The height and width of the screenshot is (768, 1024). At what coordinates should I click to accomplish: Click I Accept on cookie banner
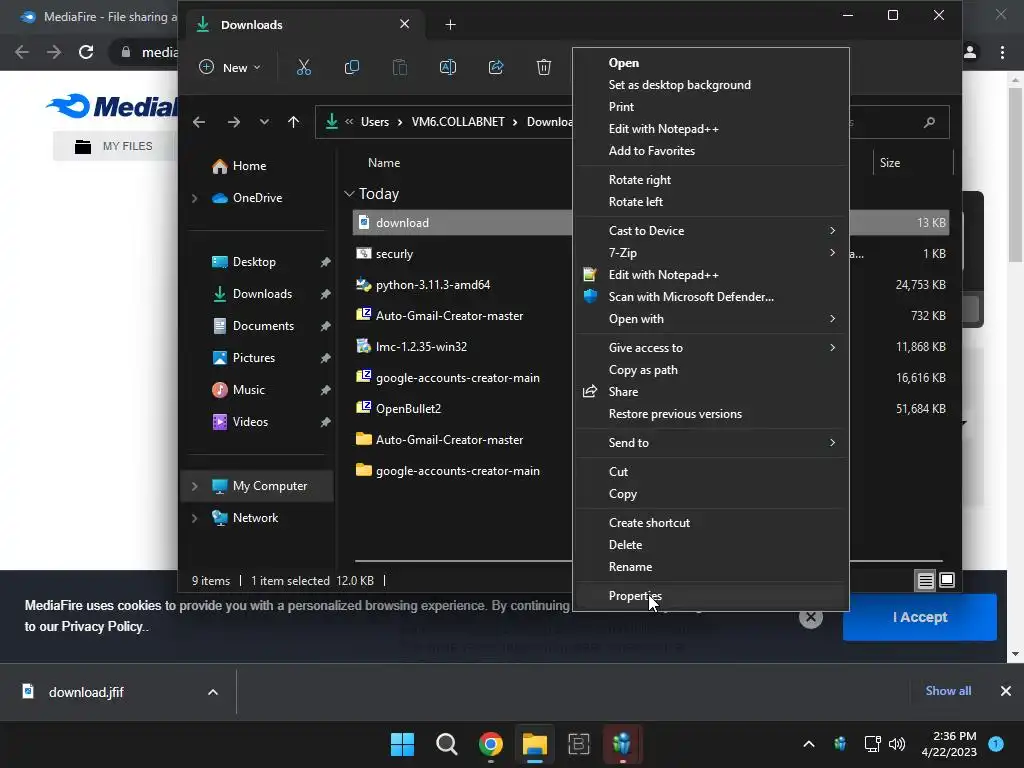tap(920, 617)
